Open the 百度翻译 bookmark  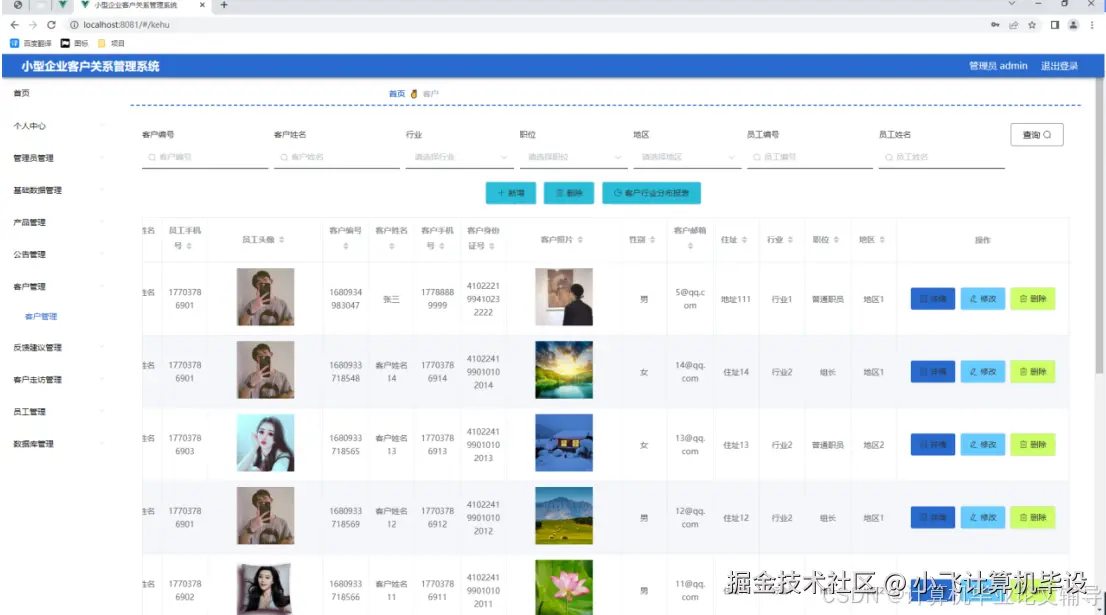(31, 43)
